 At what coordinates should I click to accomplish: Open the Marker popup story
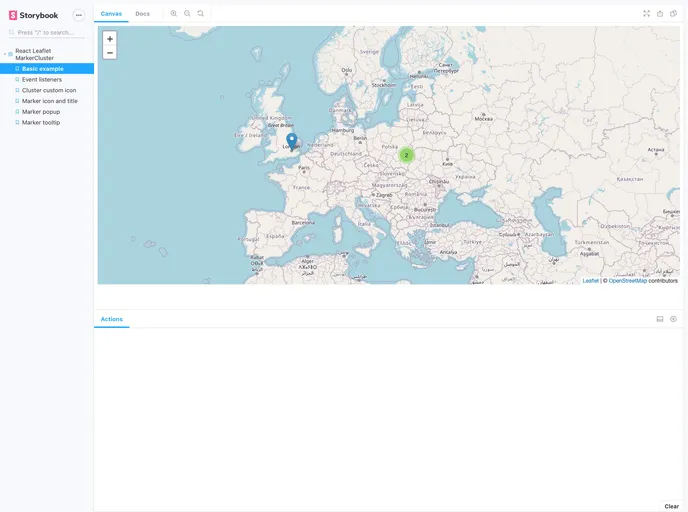(41, 112)
